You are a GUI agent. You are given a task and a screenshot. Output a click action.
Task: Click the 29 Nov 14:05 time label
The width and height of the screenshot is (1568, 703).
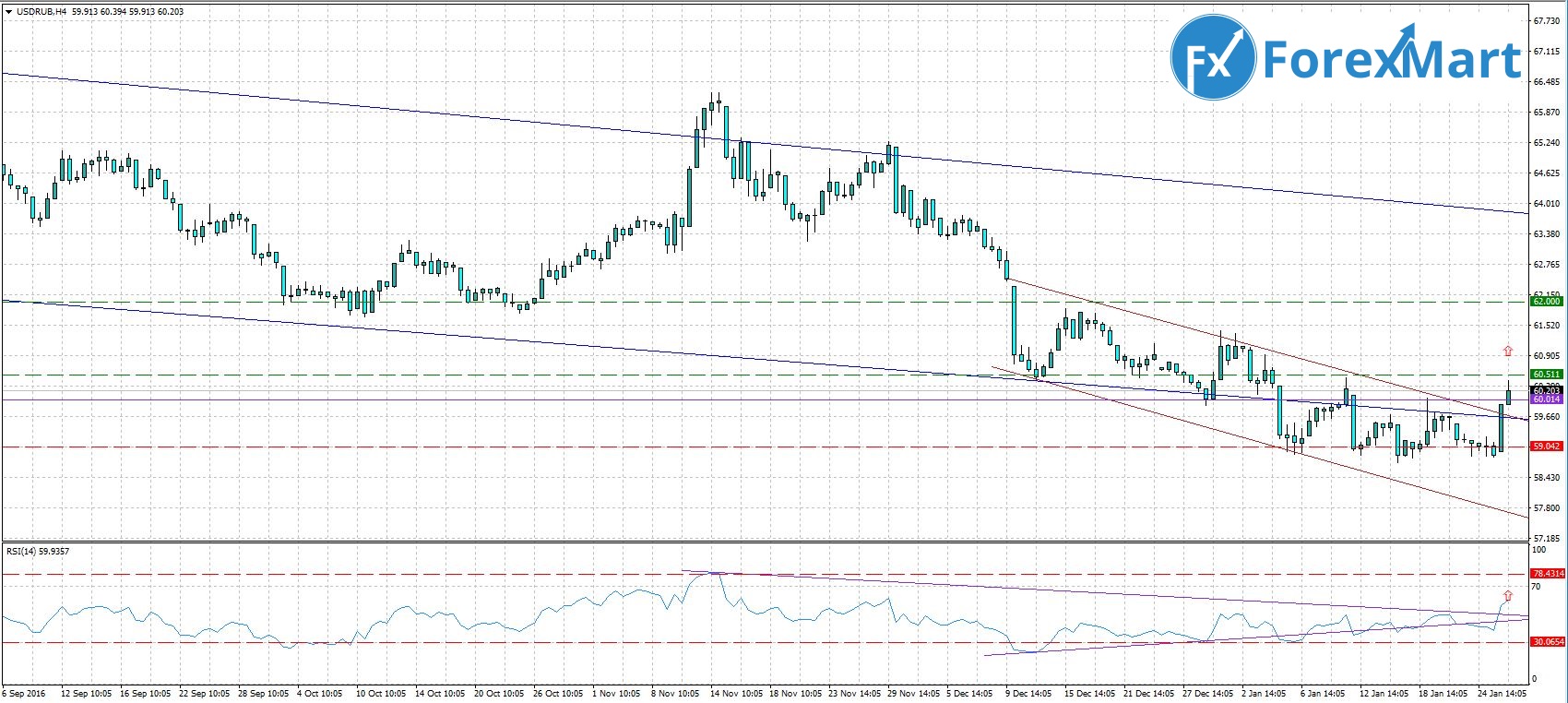pos(913,693)
